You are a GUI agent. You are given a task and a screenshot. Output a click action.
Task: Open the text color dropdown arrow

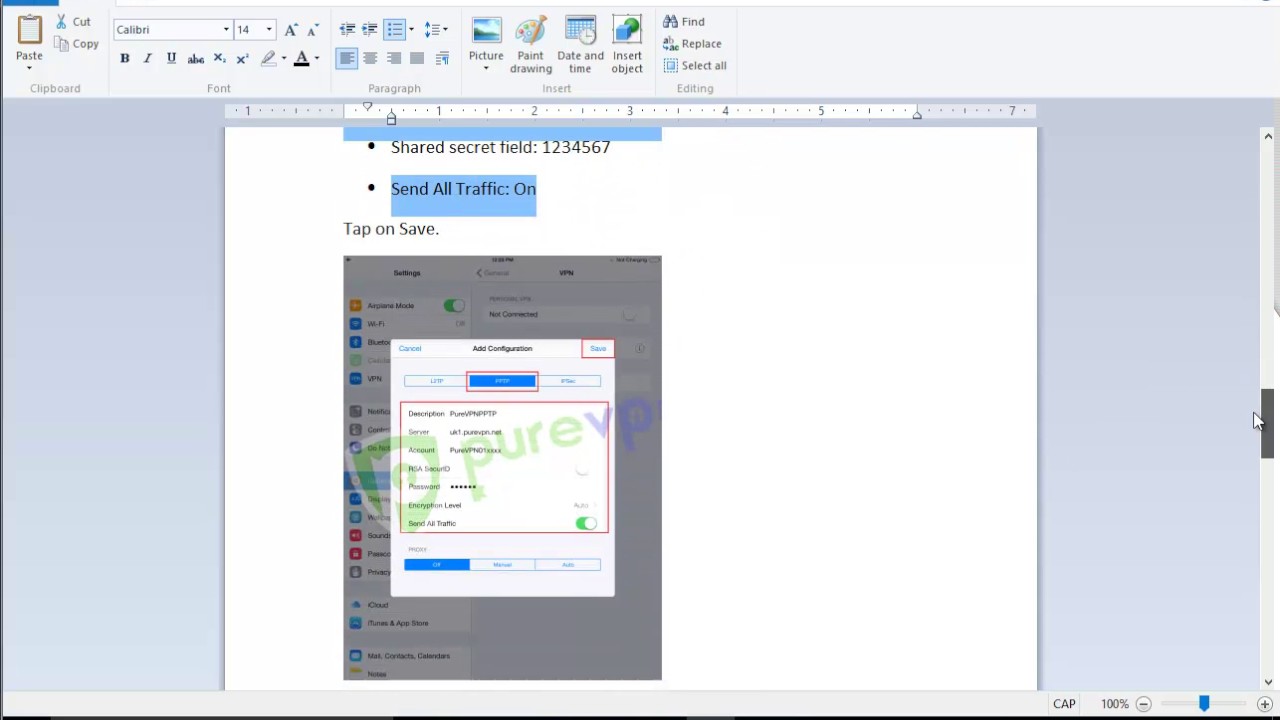click(x=317, y=59)
